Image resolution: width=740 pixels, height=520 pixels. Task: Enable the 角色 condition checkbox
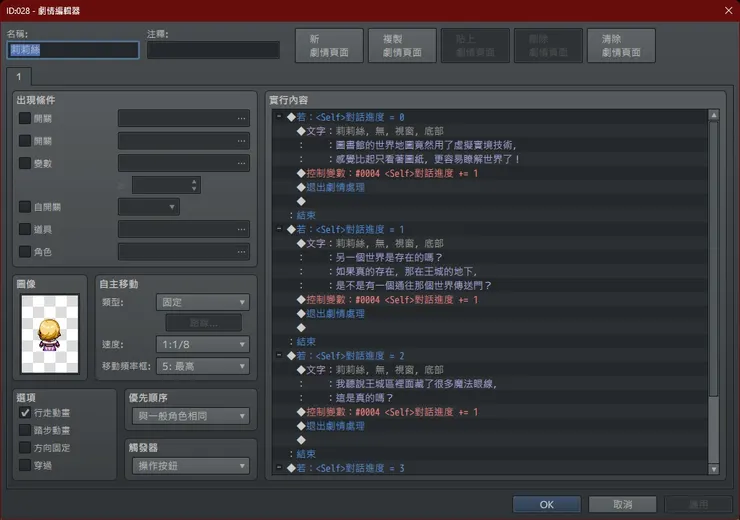(25, 252)
